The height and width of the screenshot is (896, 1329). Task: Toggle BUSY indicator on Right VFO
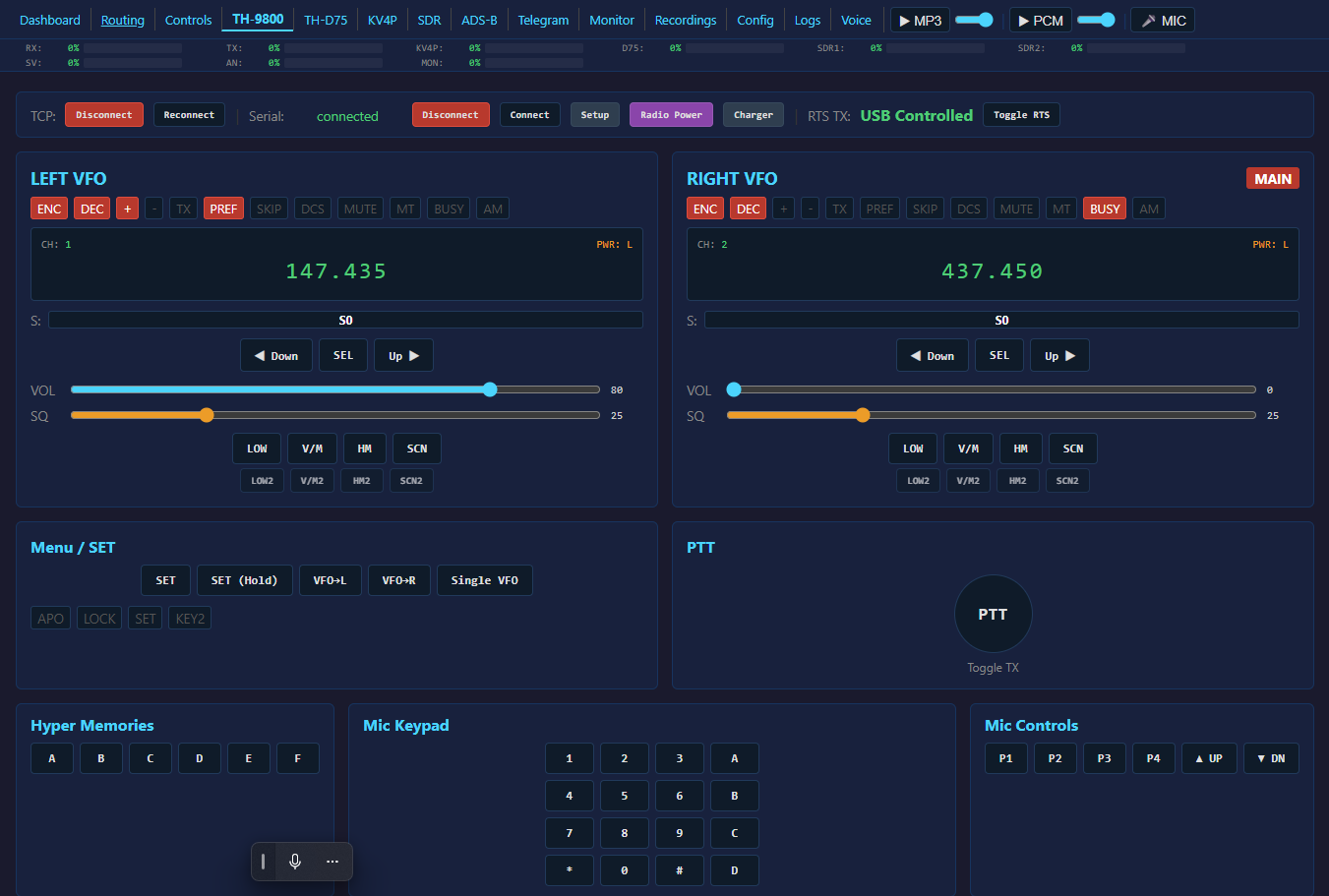(x=1105, y=209)
